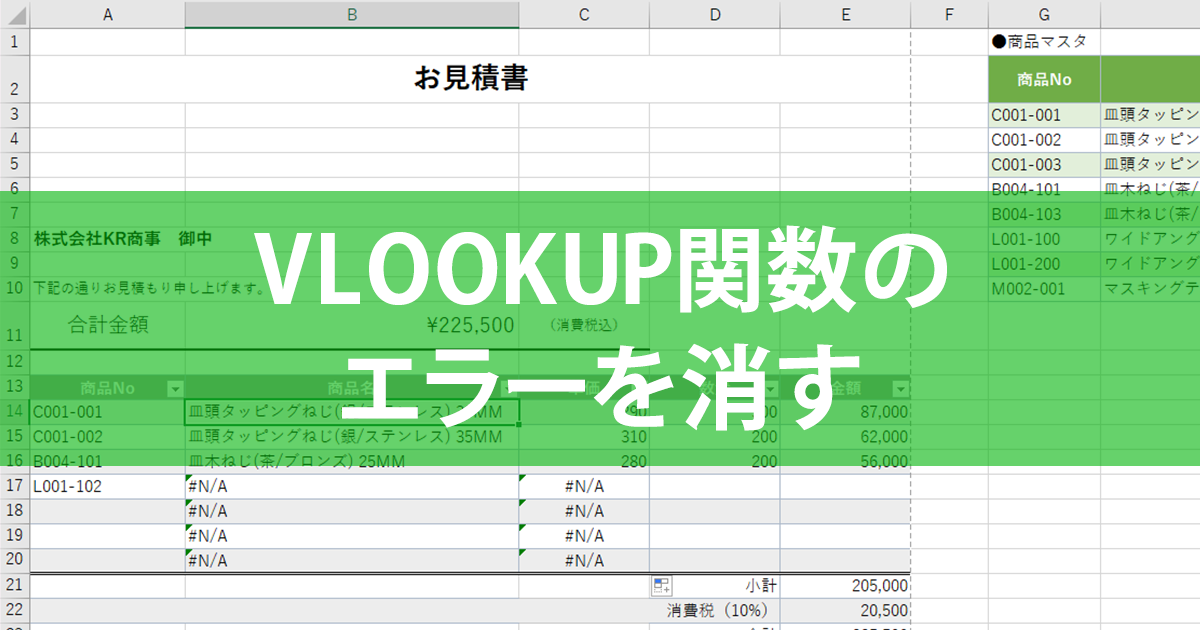Screen dimensions: 1200x630
Task: Select the unit price cell 310
Action: click(584, 436)
